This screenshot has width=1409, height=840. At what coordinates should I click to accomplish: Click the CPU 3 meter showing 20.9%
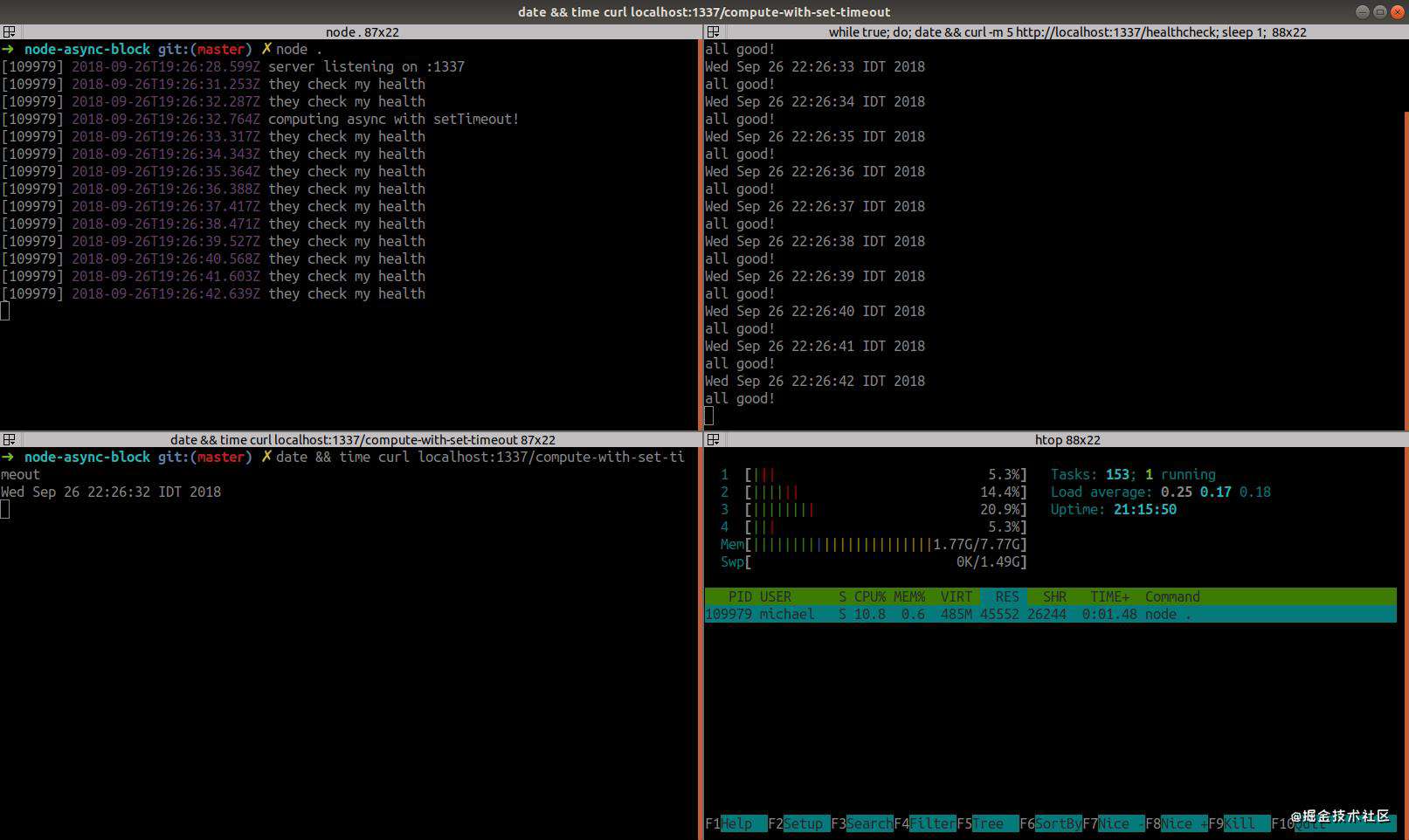pyautogui.click(x=874, y=509)
